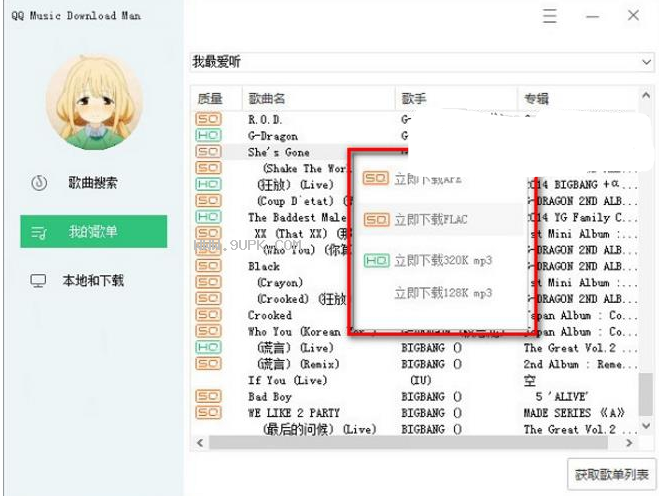Click vertical scrollbar up arrow
The height and width of the screenshot is (496, 659).
point(646,96)
